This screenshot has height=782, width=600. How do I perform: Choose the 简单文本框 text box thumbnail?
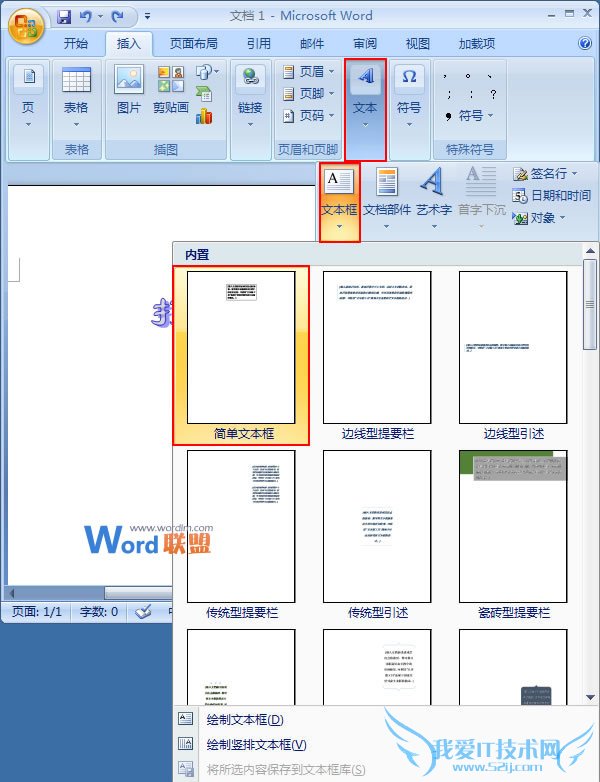[x=241, y=356]
